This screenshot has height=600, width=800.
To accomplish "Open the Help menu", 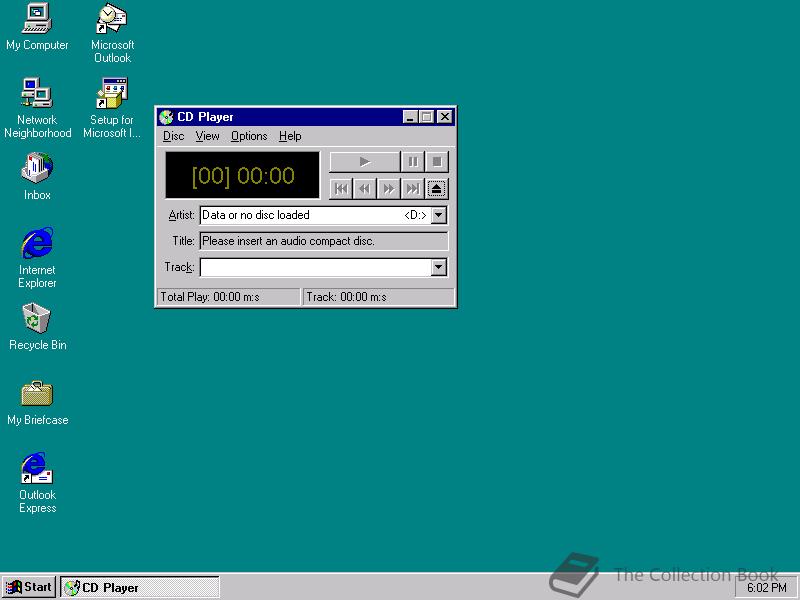I will 290,136.
